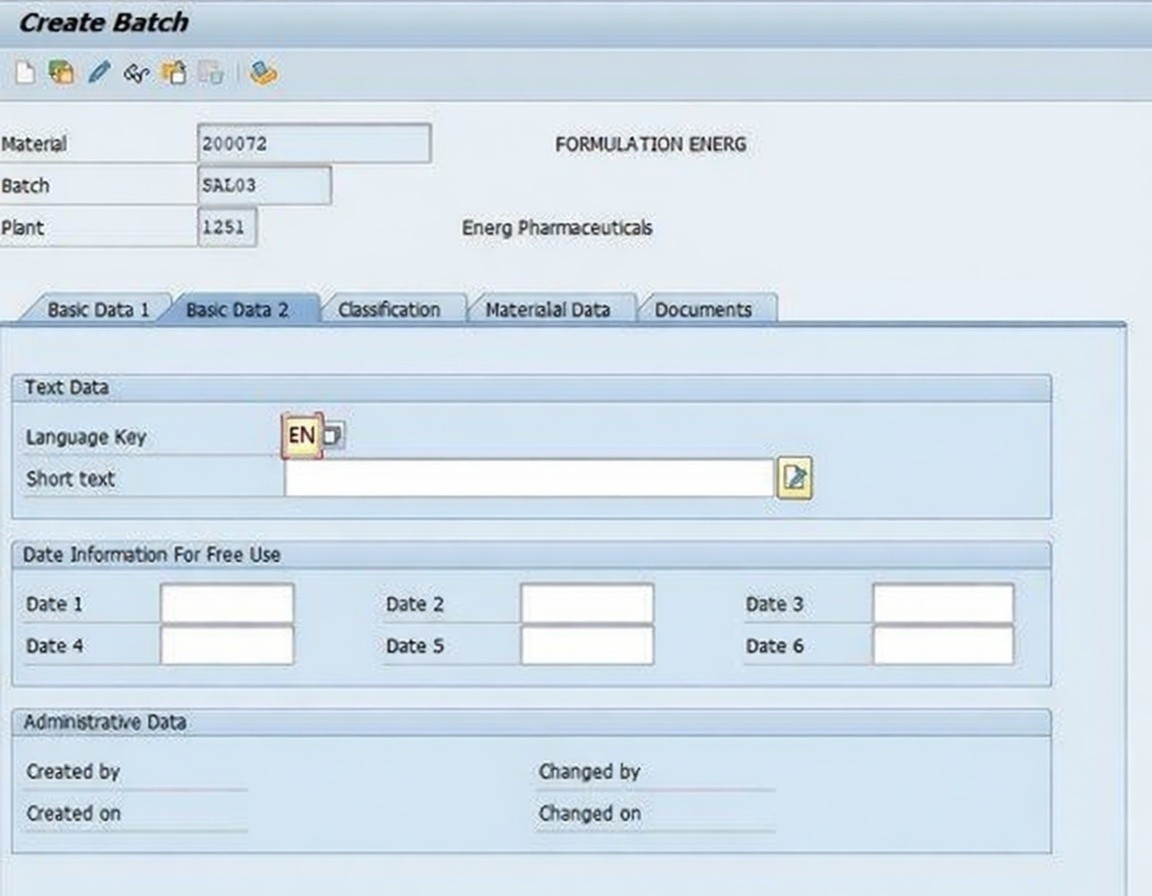Click the Date 2 input box

click(587, 604)
